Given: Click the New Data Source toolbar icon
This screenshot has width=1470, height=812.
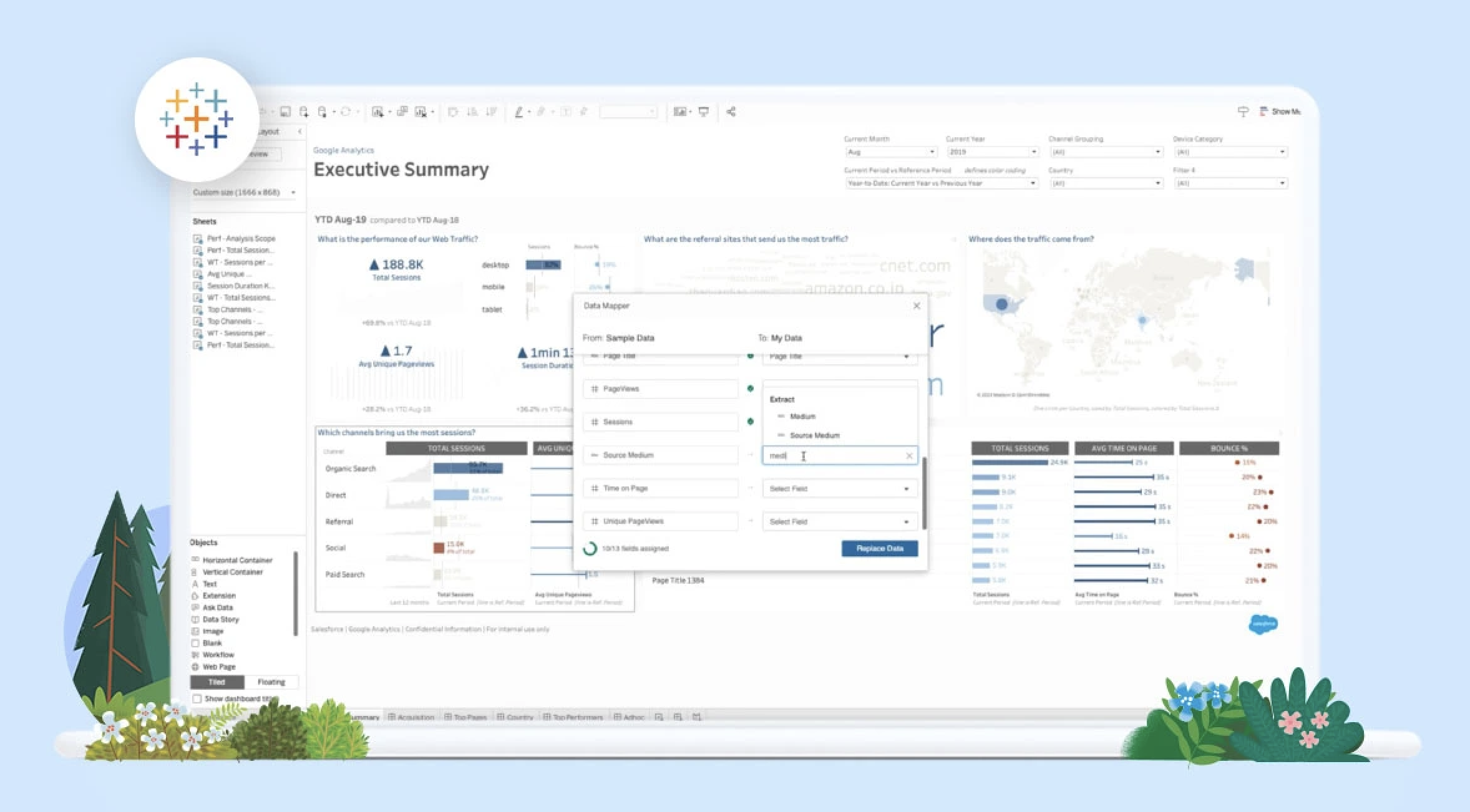Looking at the screenshot, I should pos(304,112).
